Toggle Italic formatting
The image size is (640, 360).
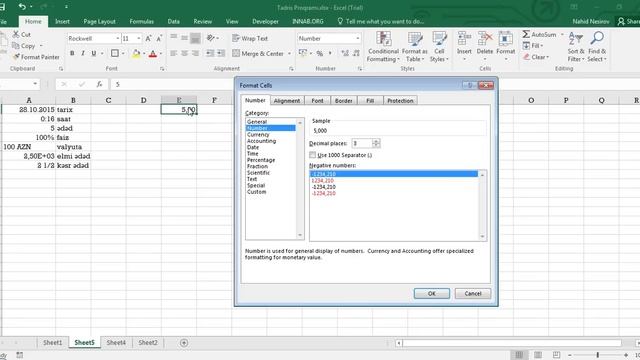coord(83,53)
